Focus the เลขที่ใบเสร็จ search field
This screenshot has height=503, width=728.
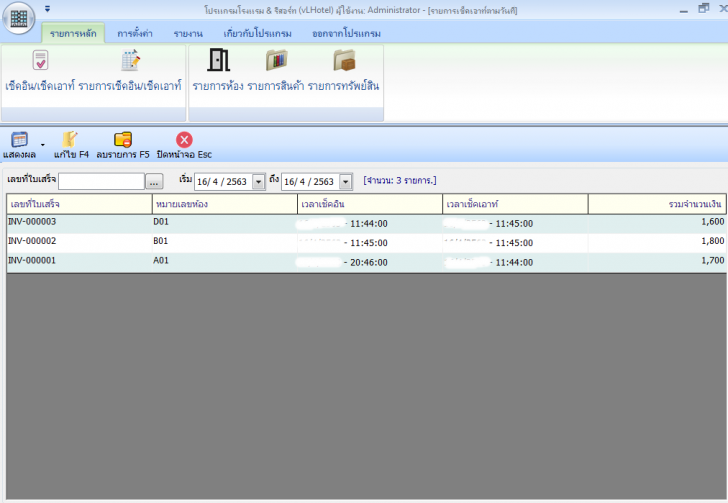click(x=101, y=181)
